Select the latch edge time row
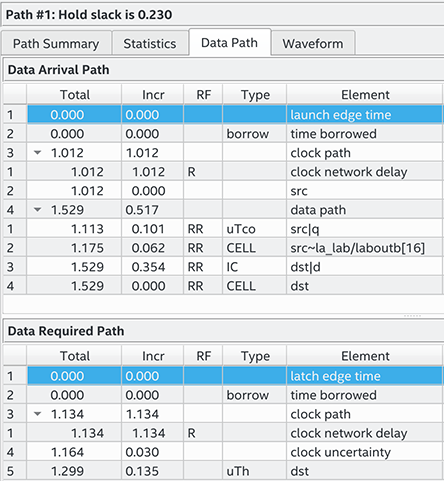 click(x=223, y=376)
